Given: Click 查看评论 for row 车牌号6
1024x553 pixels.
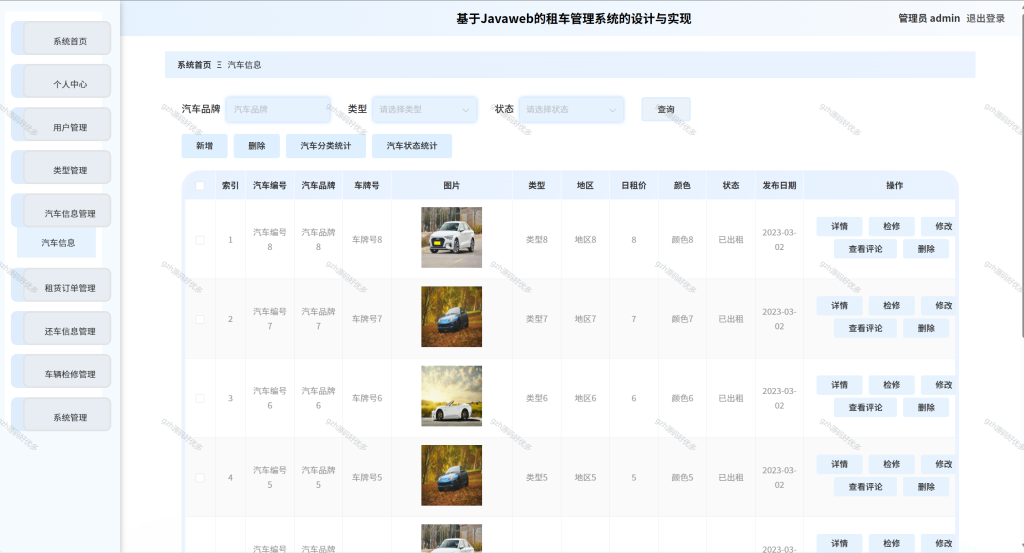Looking at the screenshot, I should pyautogui.click(x=865, y=407).
